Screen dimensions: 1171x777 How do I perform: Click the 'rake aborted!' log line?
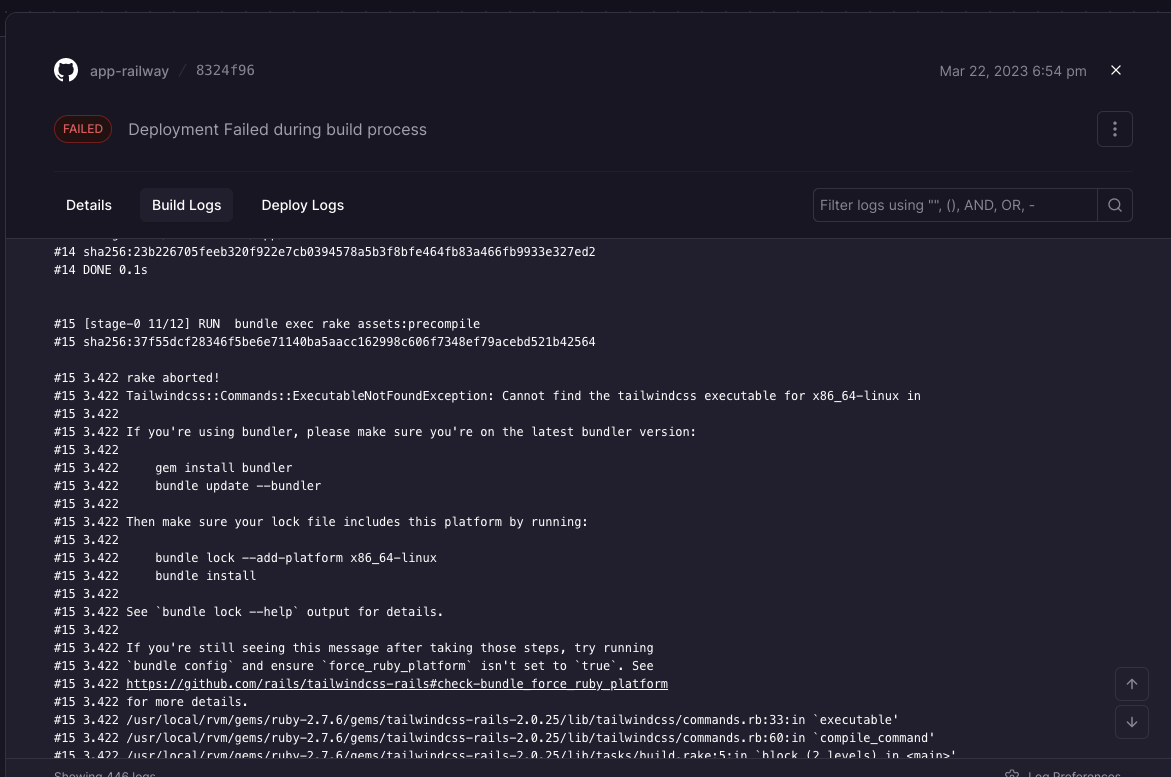point(137,378)
